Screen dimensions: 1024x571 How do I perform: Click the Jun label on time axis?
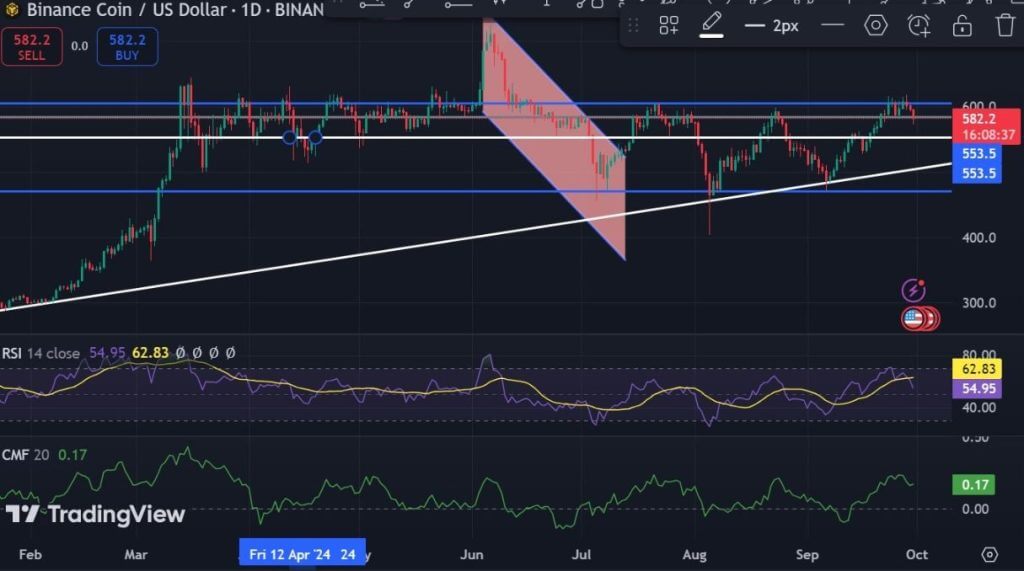(472, 555)
